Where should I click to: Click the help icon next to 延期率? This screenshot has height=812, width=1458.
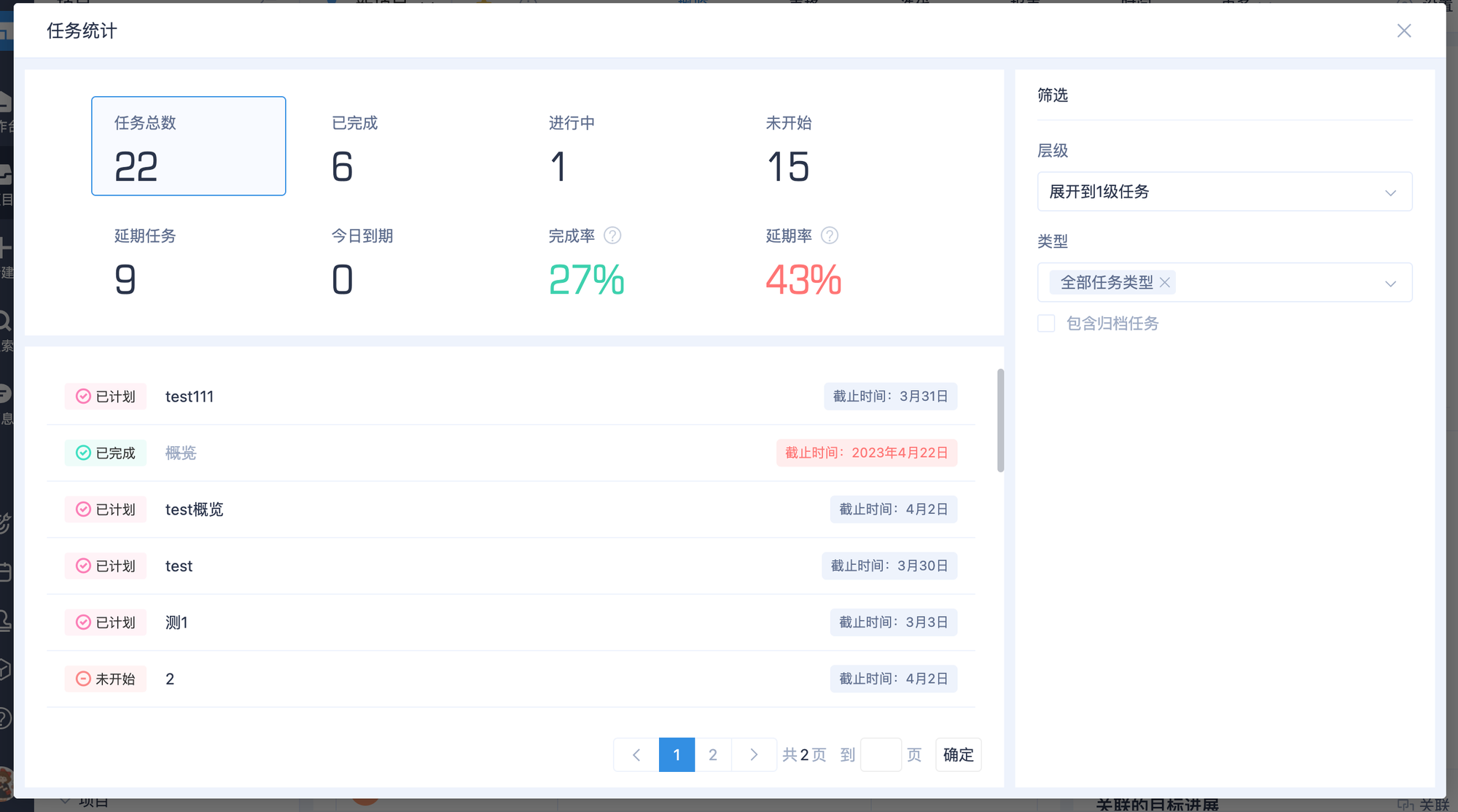click(x=830, y=235)
